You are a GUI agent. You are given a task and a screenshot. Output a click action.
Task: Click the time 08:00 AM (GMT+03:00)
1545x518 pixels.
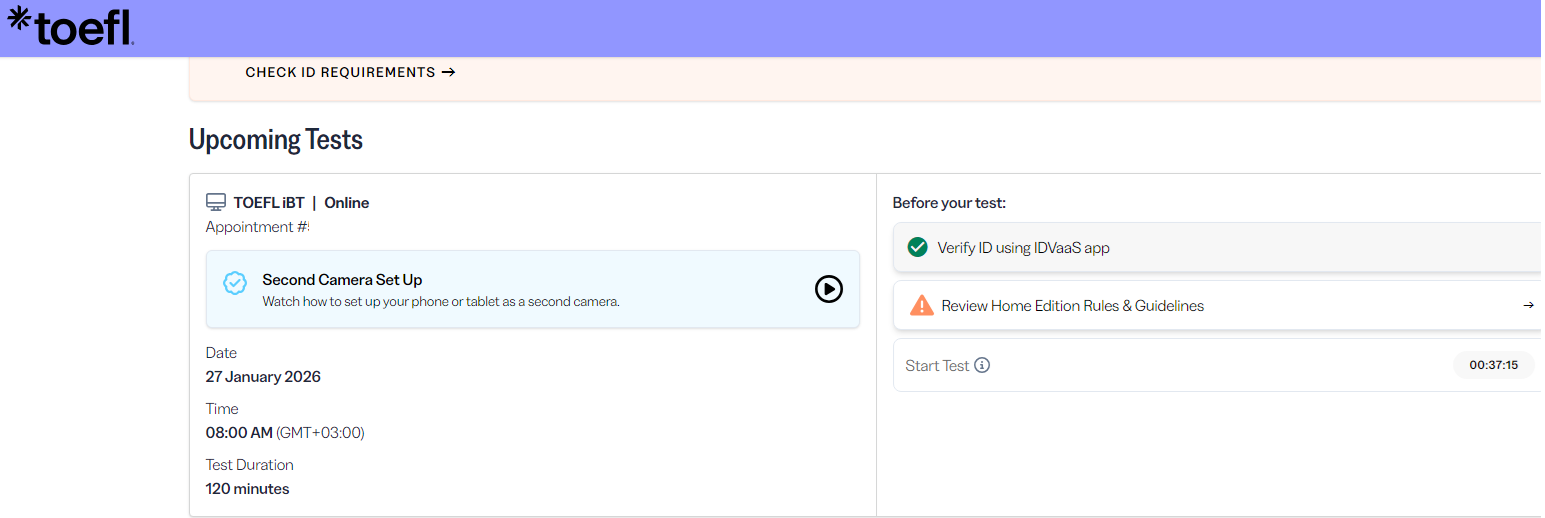click(285, 433)
